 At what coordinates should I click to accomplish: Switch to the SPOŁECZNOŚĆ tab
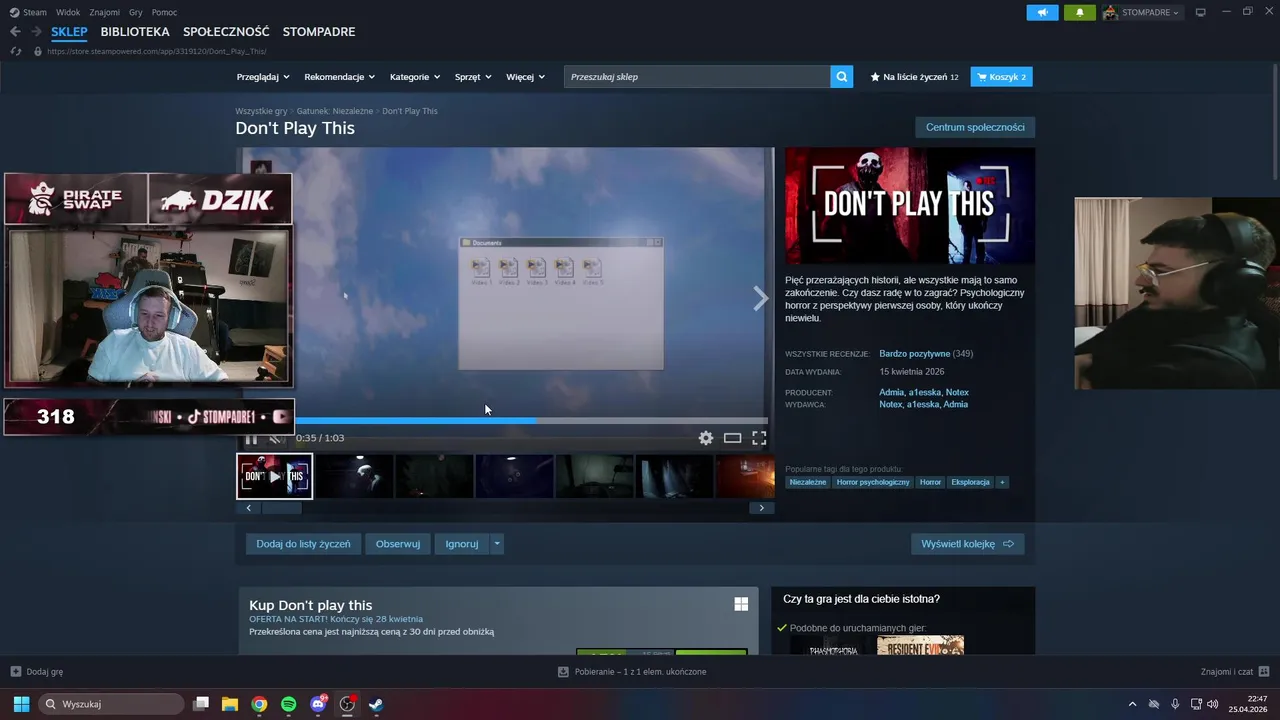(x=226, y=32)
